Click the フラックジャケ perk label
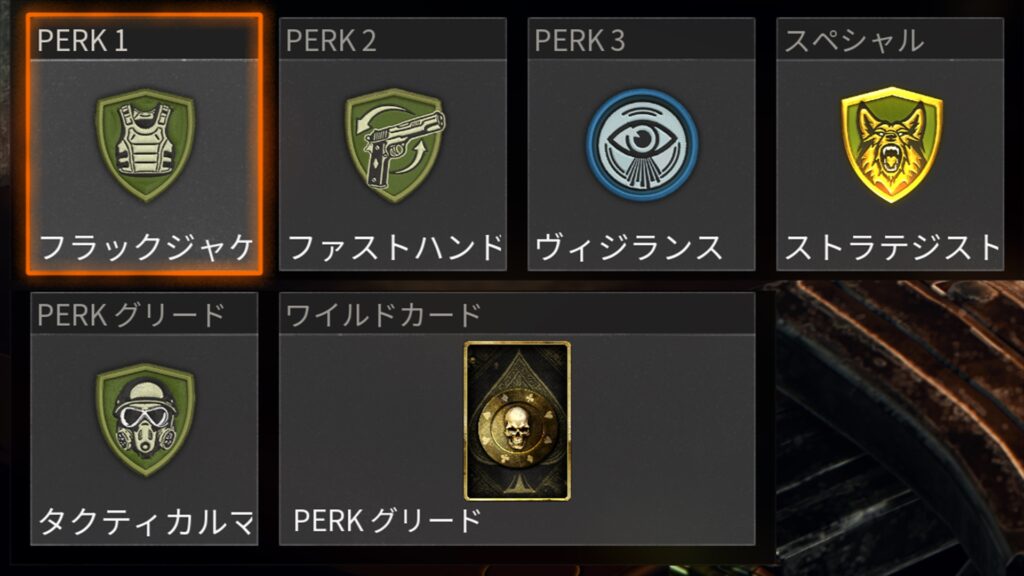Viewport: 1024px width, 576px height. coord(146,248)
